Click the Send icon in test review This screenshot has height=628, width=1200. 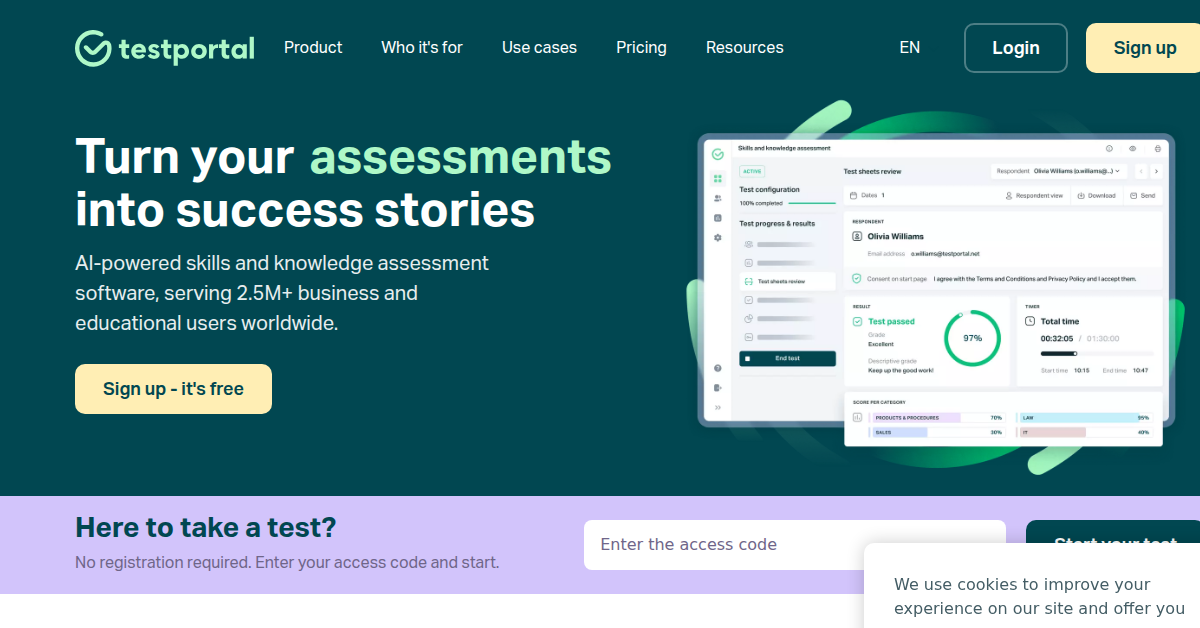[1133, 196]
